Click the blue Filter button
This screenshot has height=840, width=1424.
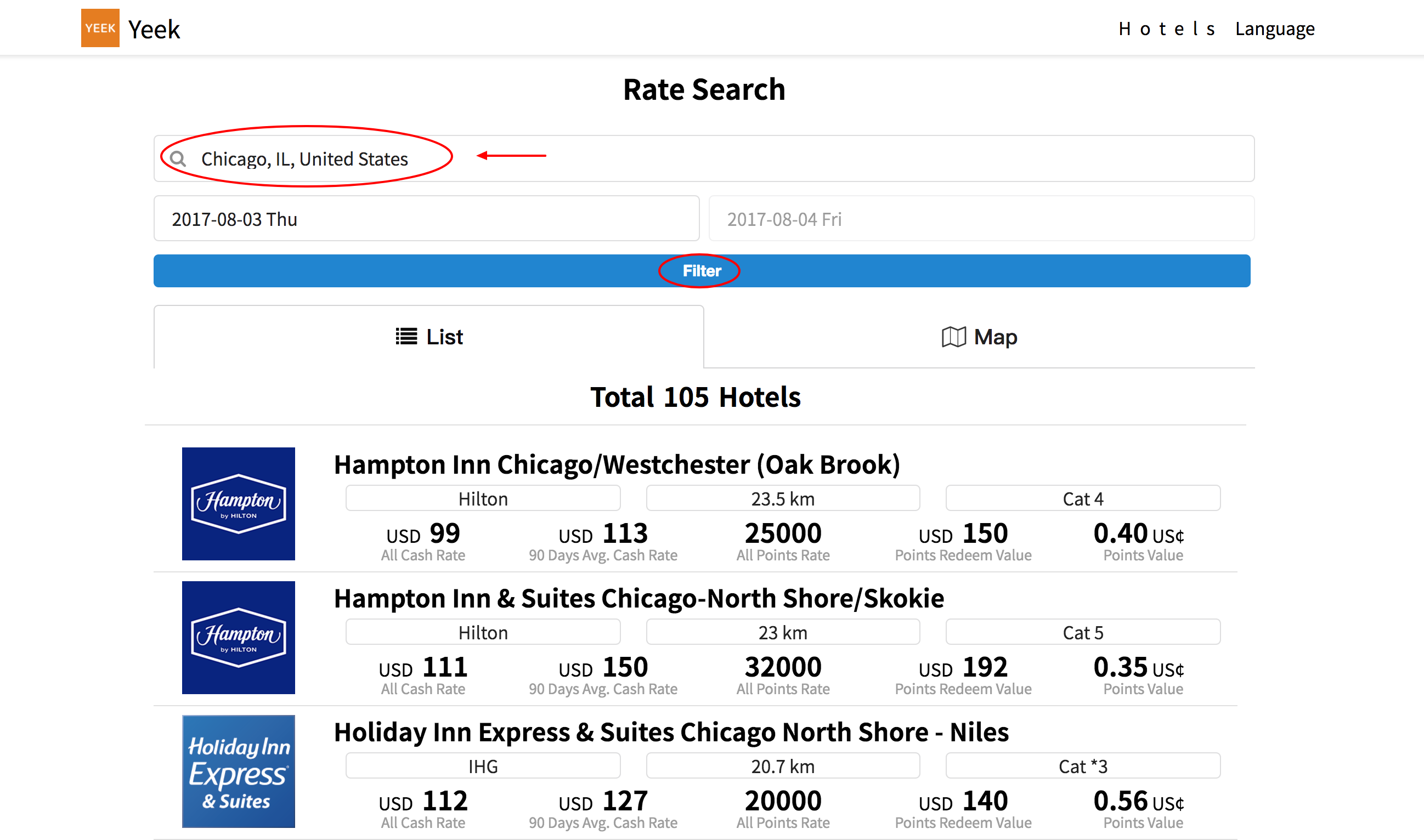[702, 271]
